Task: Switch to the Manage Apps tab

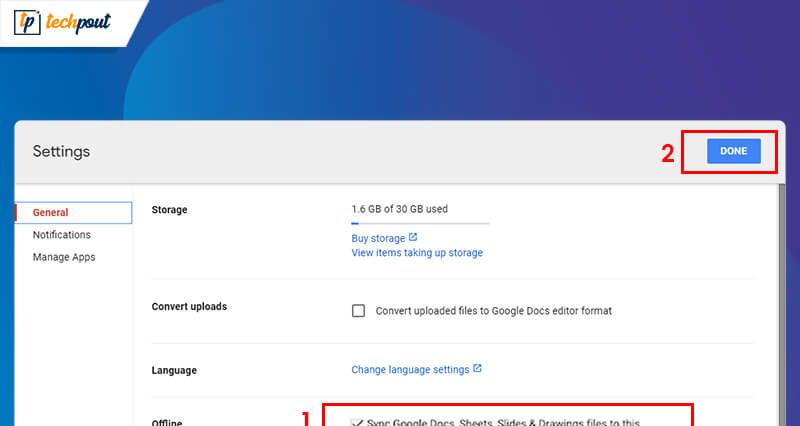Action: point(64,257)
